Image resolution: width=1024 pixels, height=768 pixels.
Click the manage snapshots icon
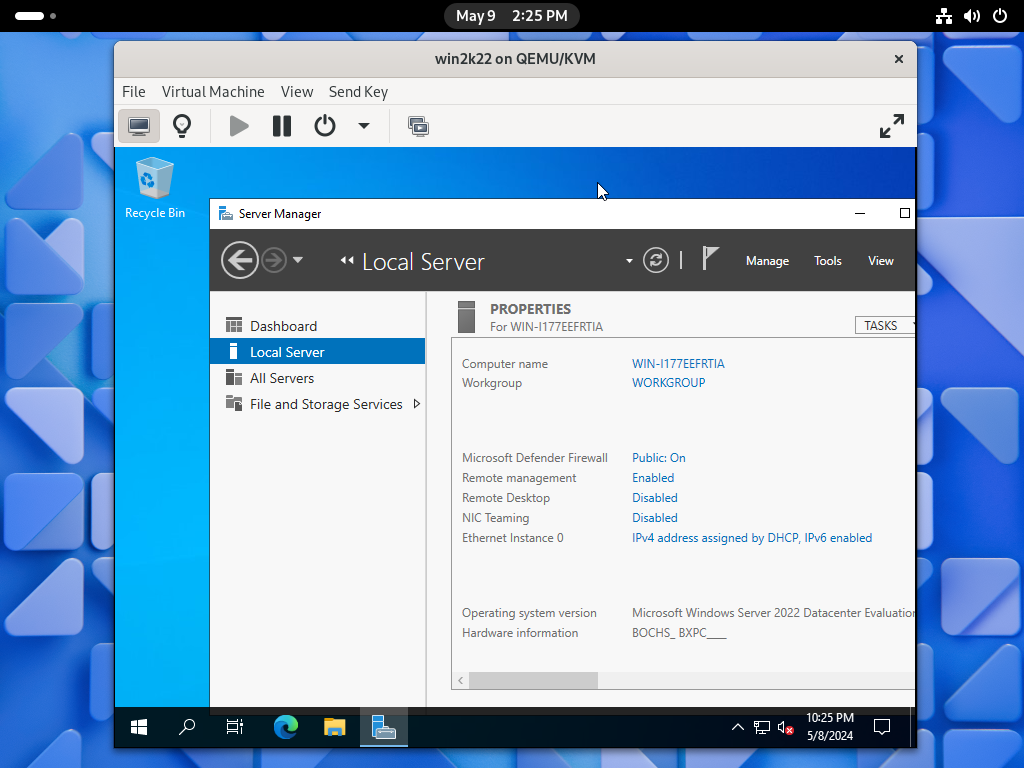click(x=418, y=126)
